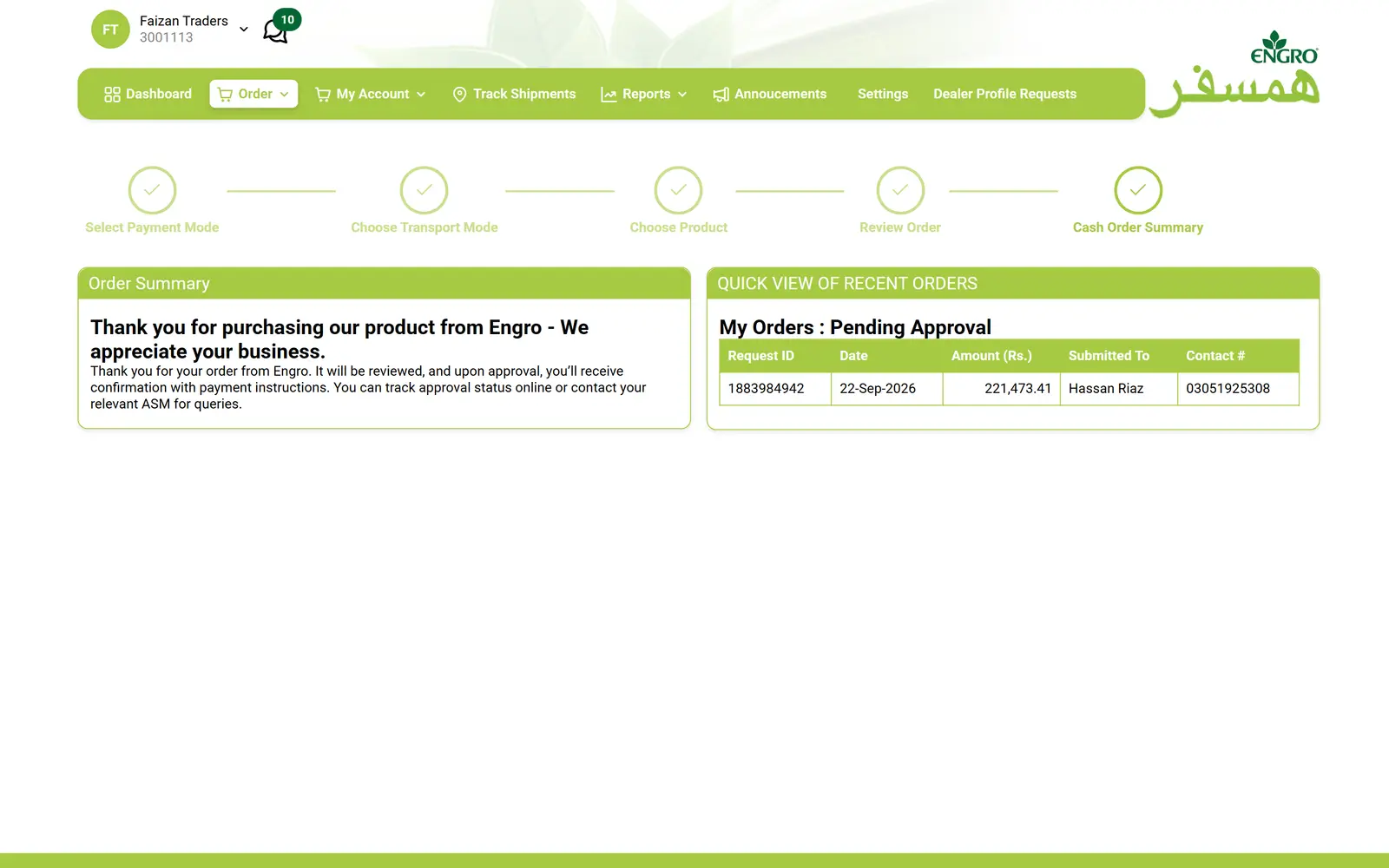
Task: Click the date 22-Sep-2026 cell
Action: (887, 389)
